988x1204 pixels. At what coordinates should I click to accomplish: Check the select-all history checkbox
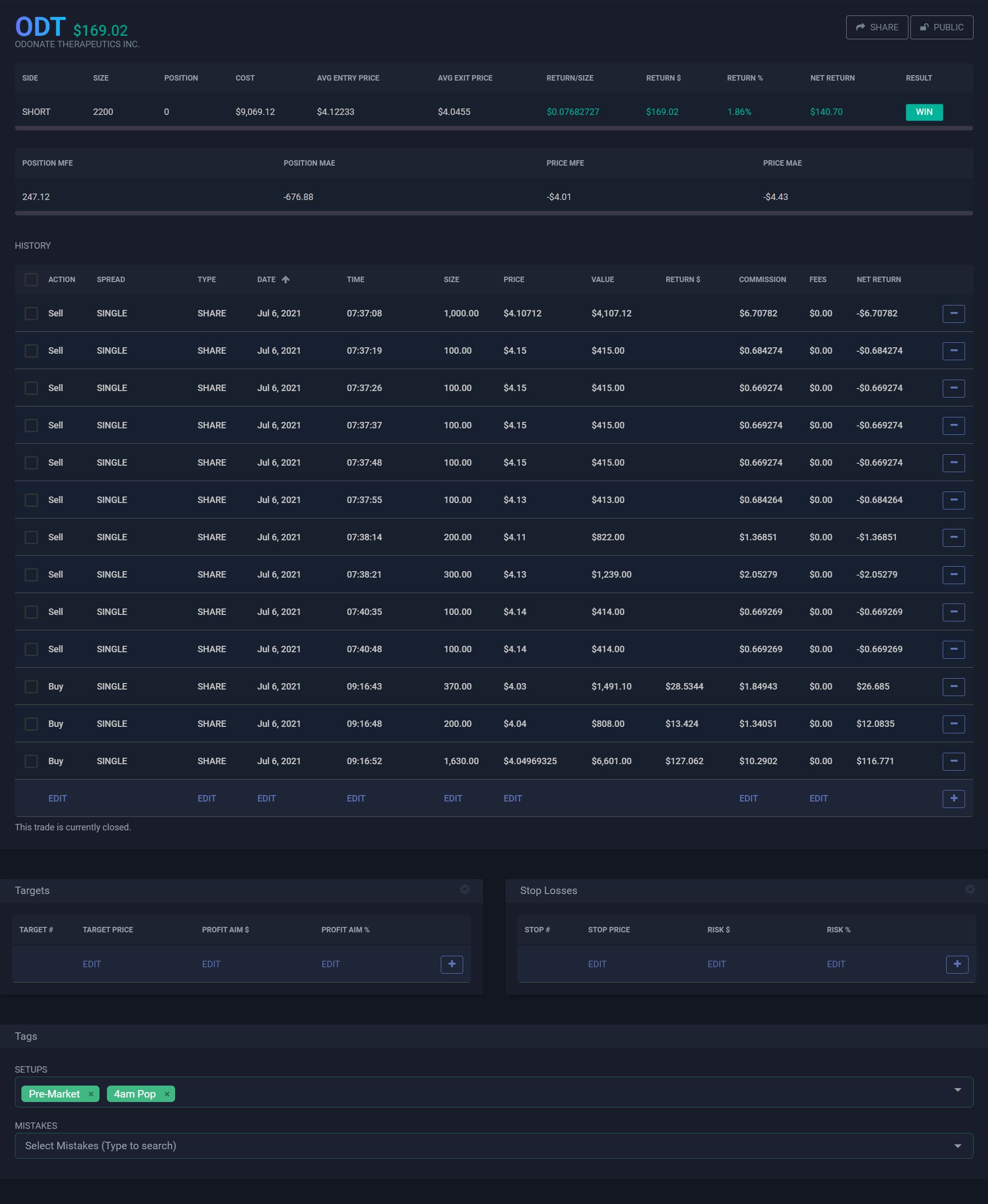click(31, 280)
